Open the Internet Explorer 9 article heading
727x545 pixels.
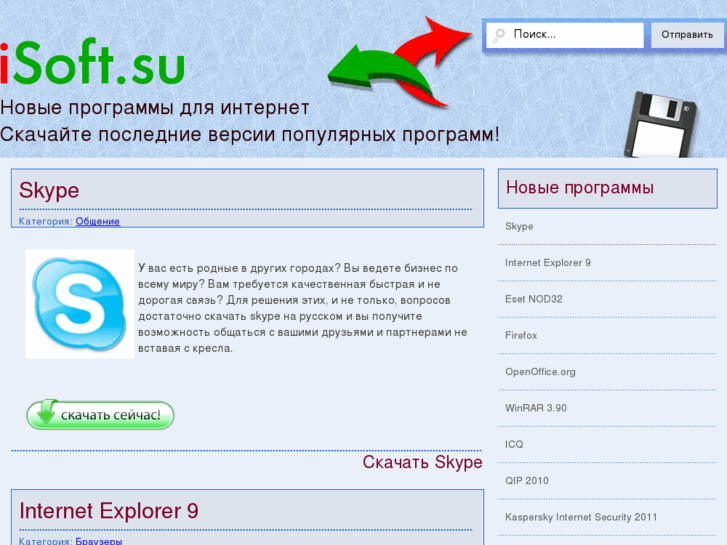(109, 511)
